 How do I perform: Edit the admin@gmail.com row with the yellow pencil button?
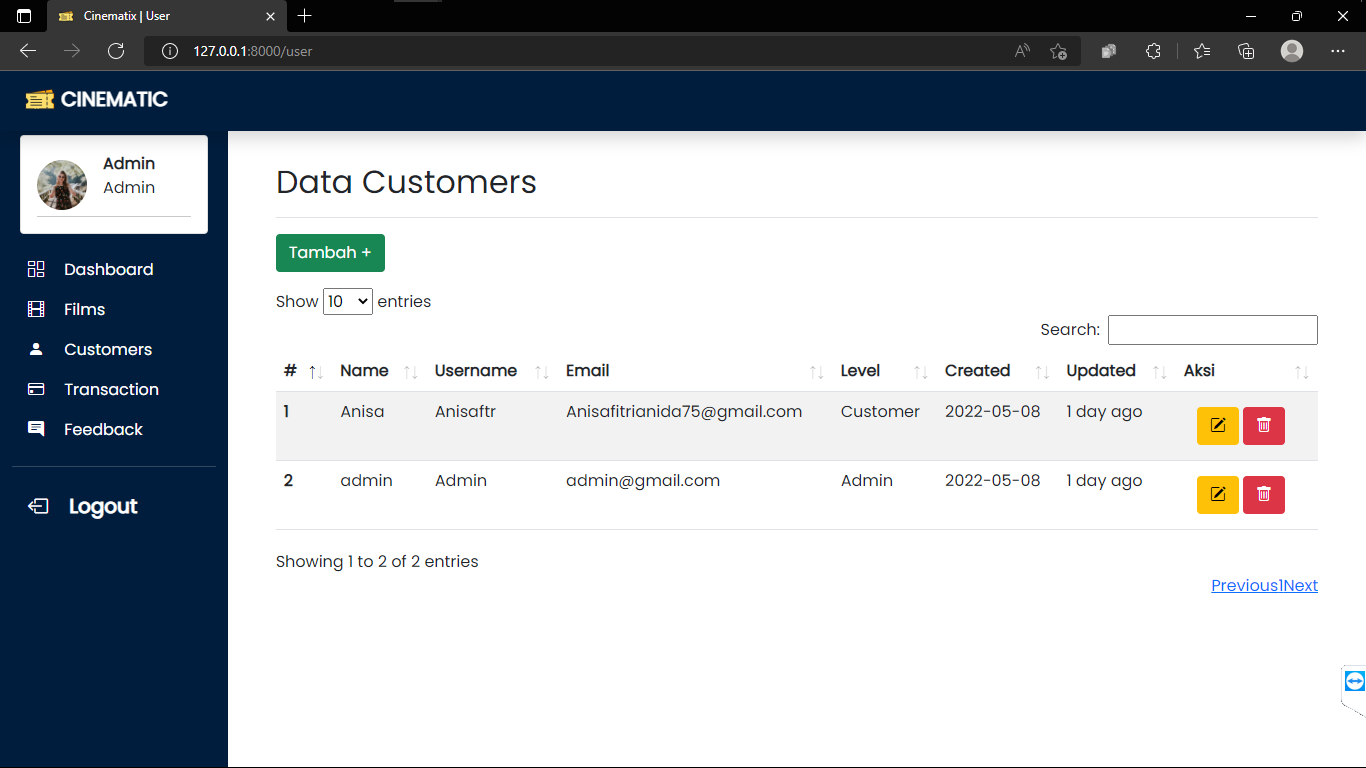tap(1218, 495)
